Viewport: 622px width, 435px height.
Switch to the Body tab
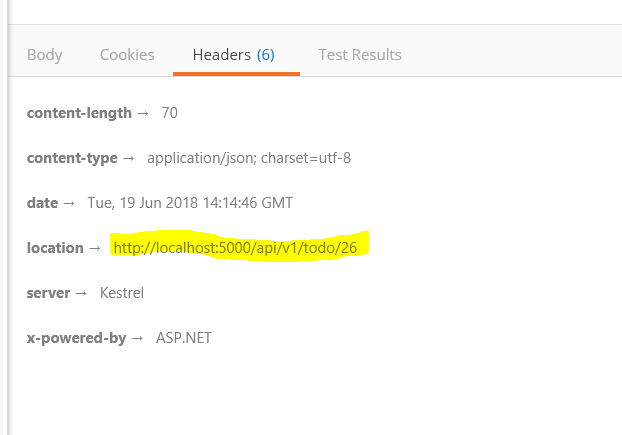coord(44,55)
